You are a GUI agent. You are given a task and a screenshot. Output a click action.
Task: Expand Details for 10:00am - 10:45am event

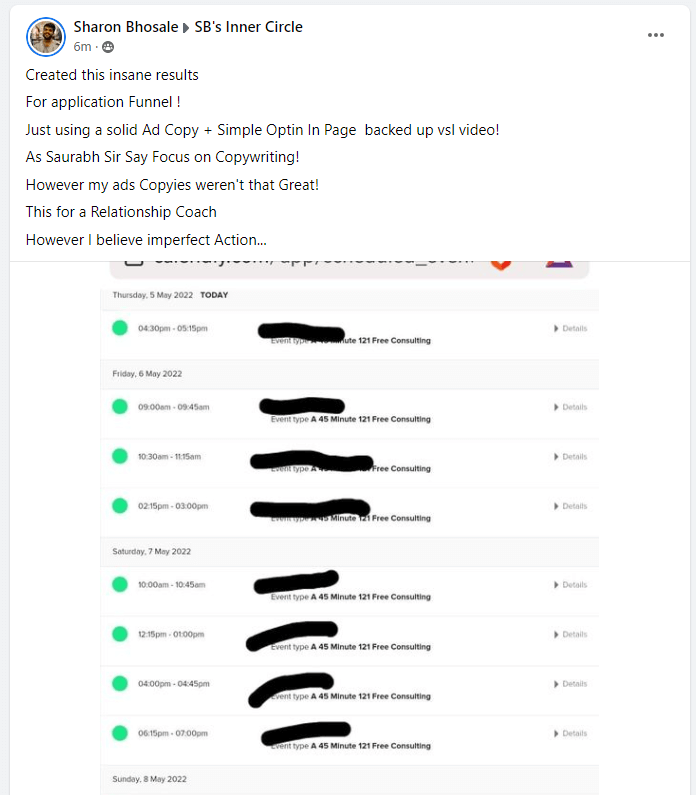coord(570,585)
